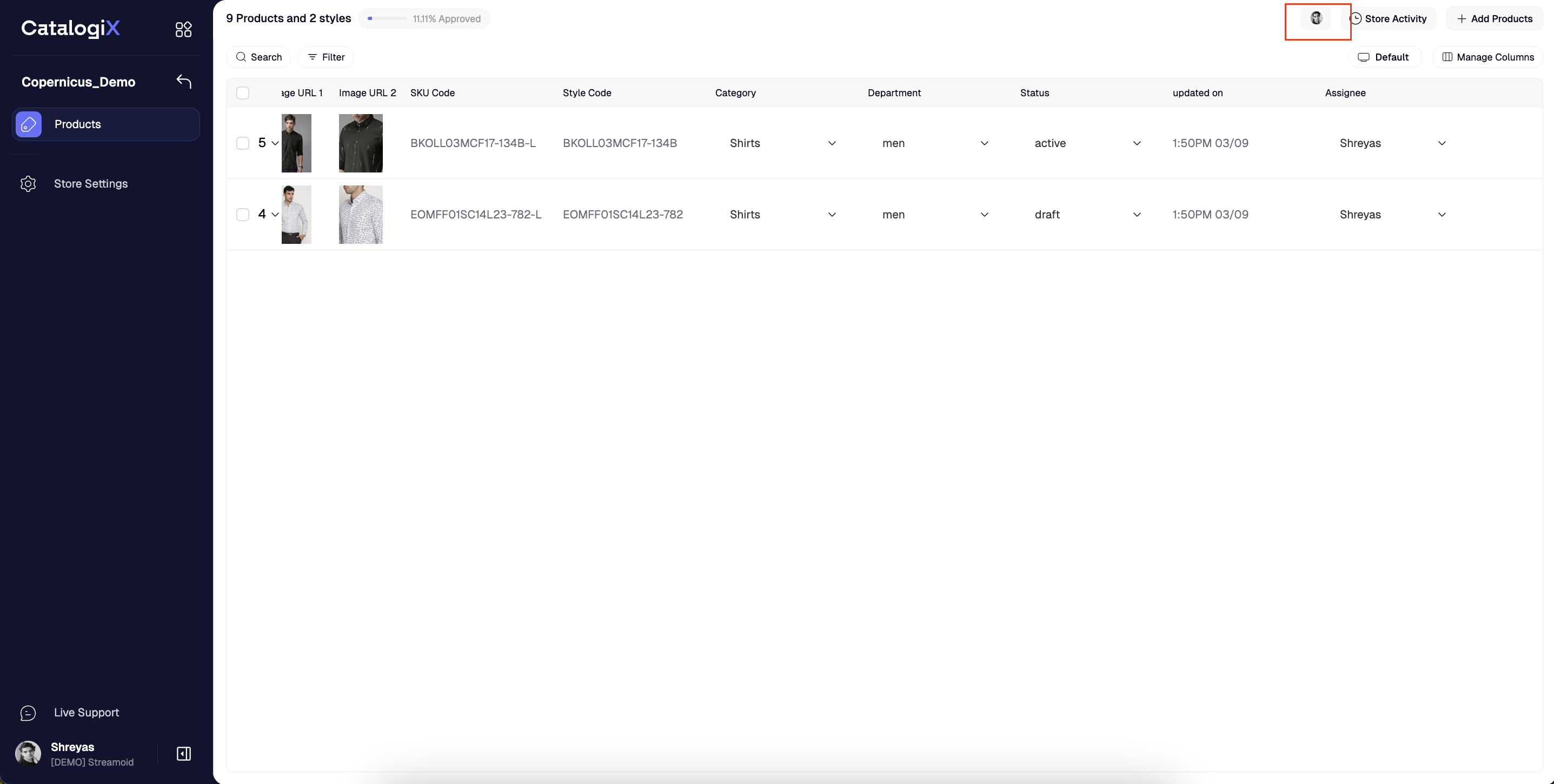Toggle the select-all checkbox in the header

pos(243,93)
